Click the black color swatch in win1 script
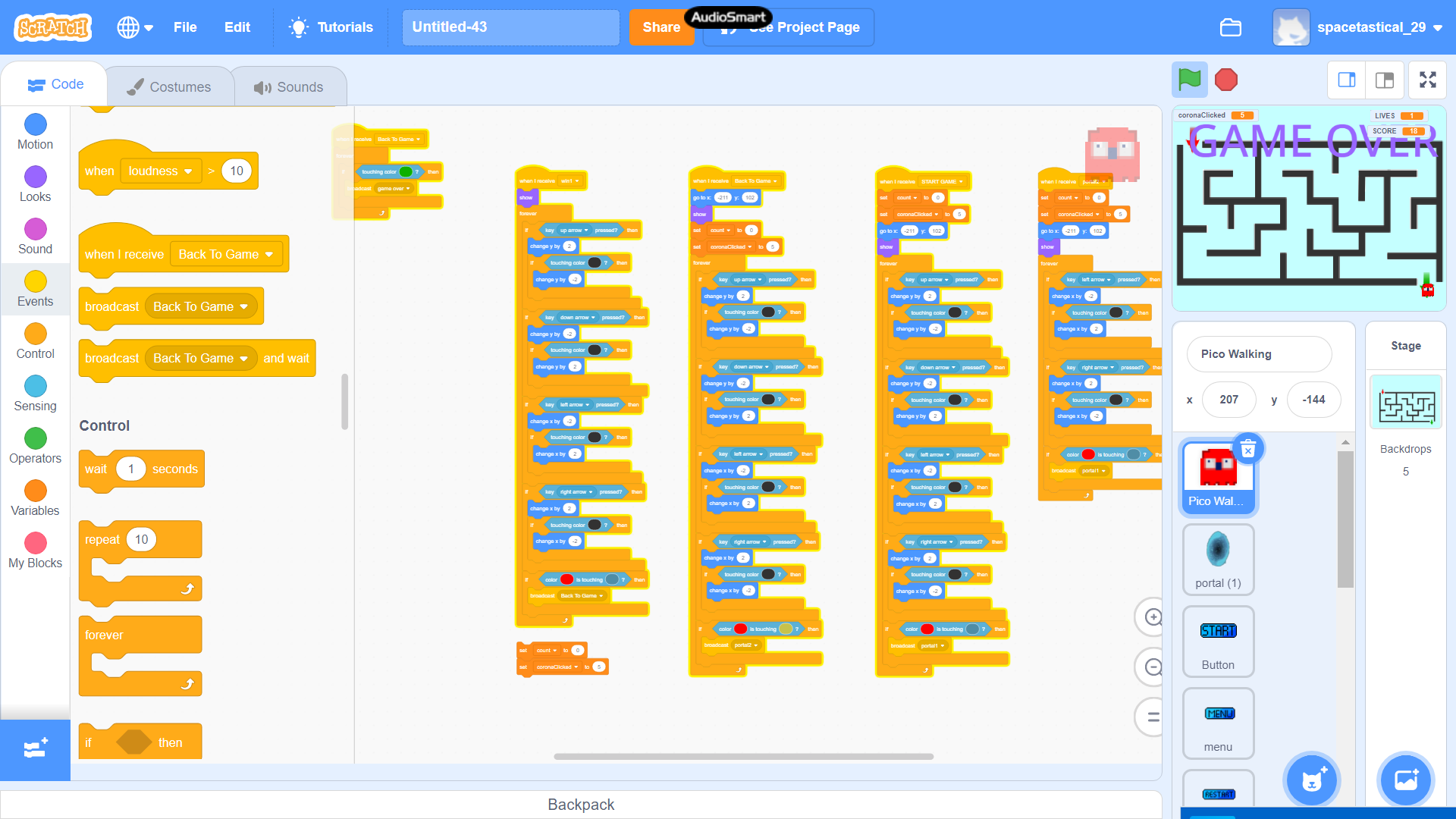The image size is (1456, 819). 595,263
